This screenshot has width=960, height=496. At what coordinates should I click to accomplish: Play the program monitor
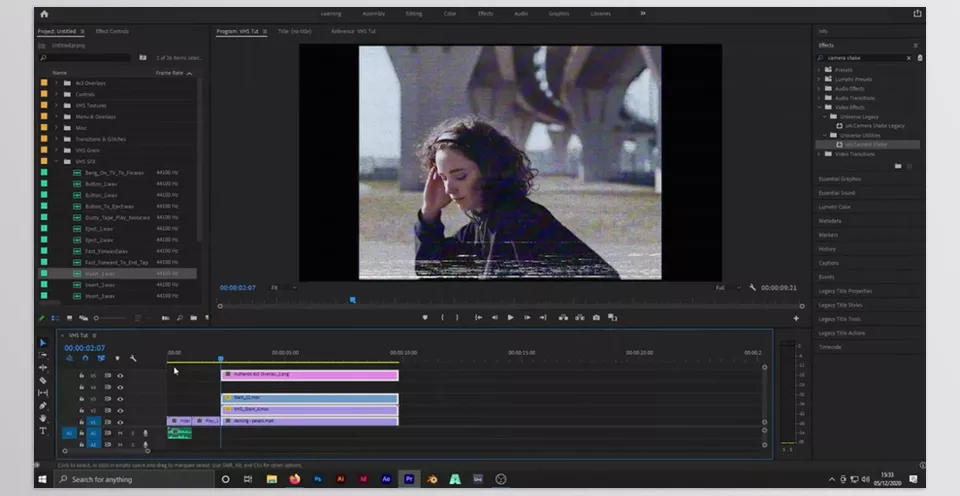point(511,317)
